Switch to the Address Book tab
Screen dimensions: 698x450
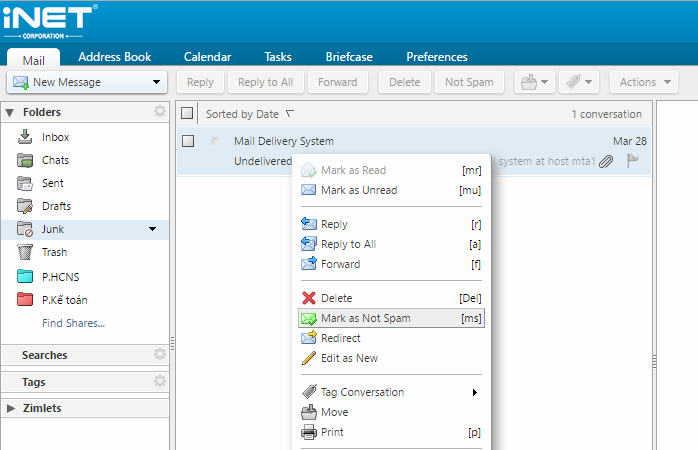tap(114, 57)
